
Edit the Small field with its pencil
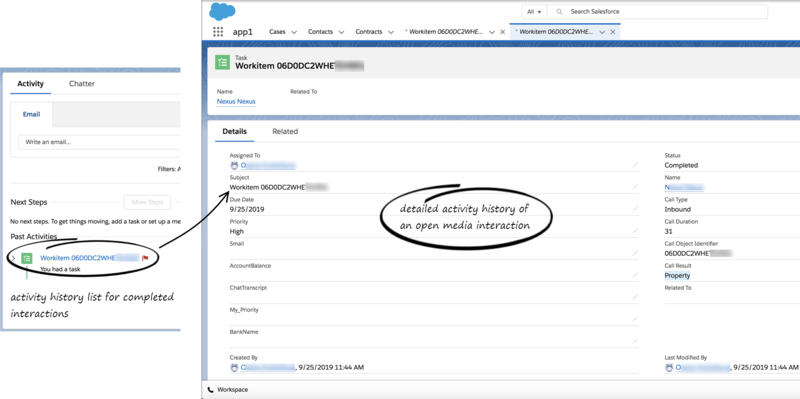635,253
